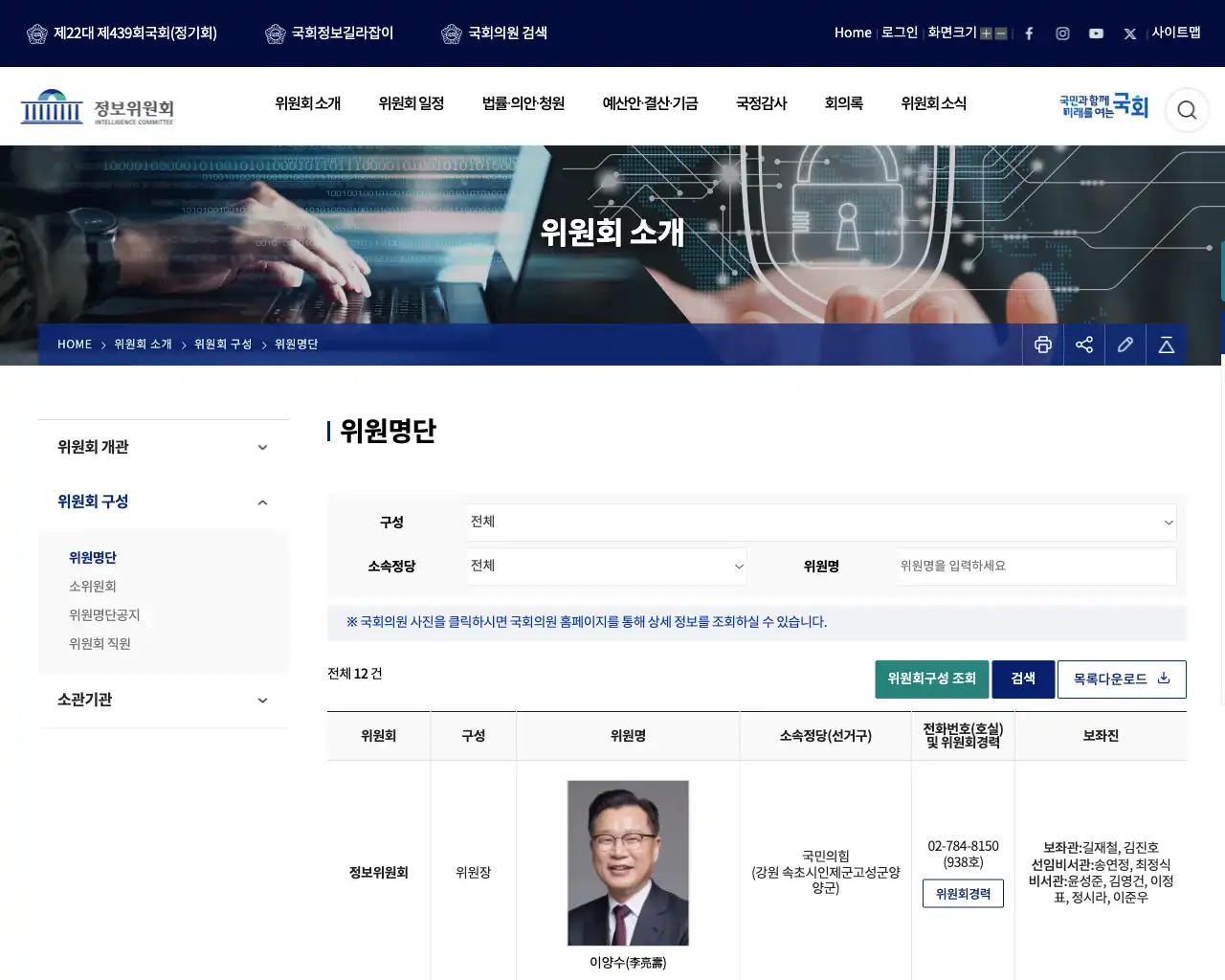Open the Instagram icon link

[x=1062, y=33]
